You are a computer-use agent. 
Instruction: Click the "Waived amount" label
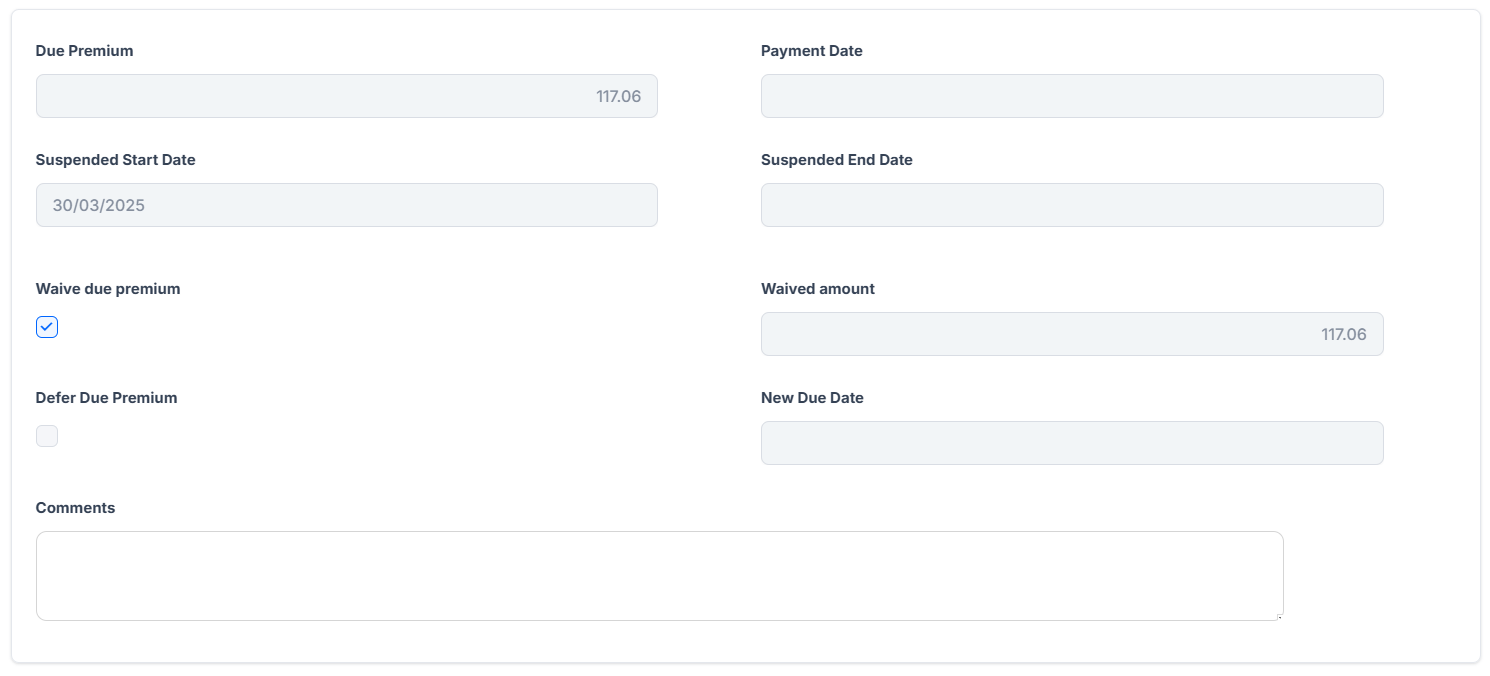tap(817, 289)
